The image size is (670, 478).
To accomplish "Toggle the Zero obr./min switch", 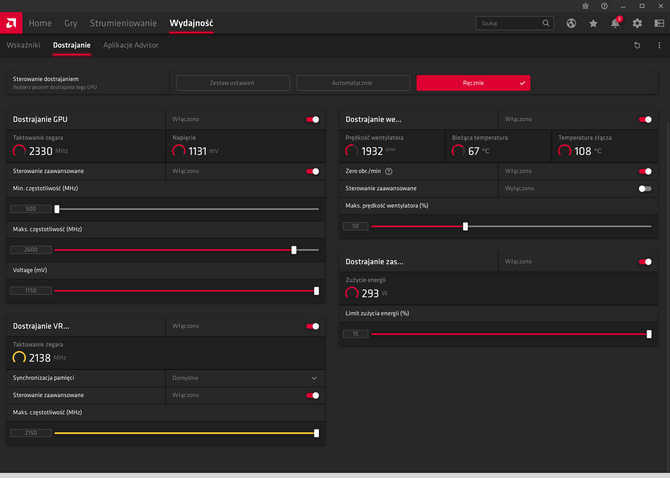I will (645, 171).
